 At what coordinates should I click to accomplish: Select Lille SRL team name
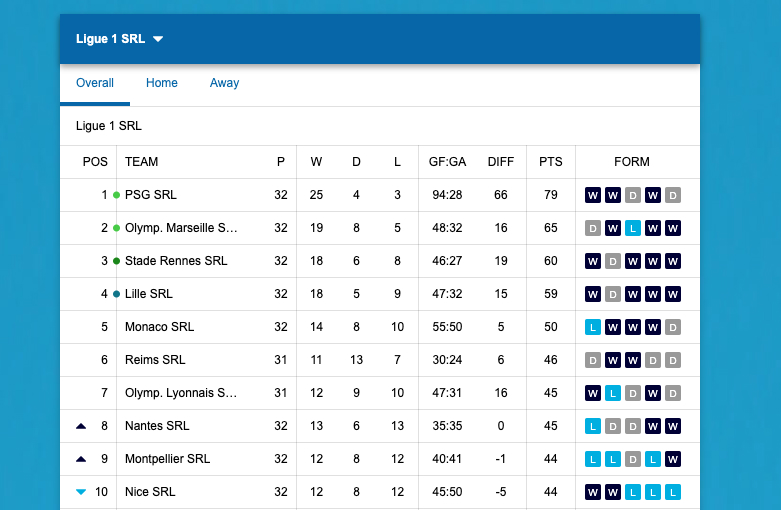pyautogui.click(x=148, y=294)
